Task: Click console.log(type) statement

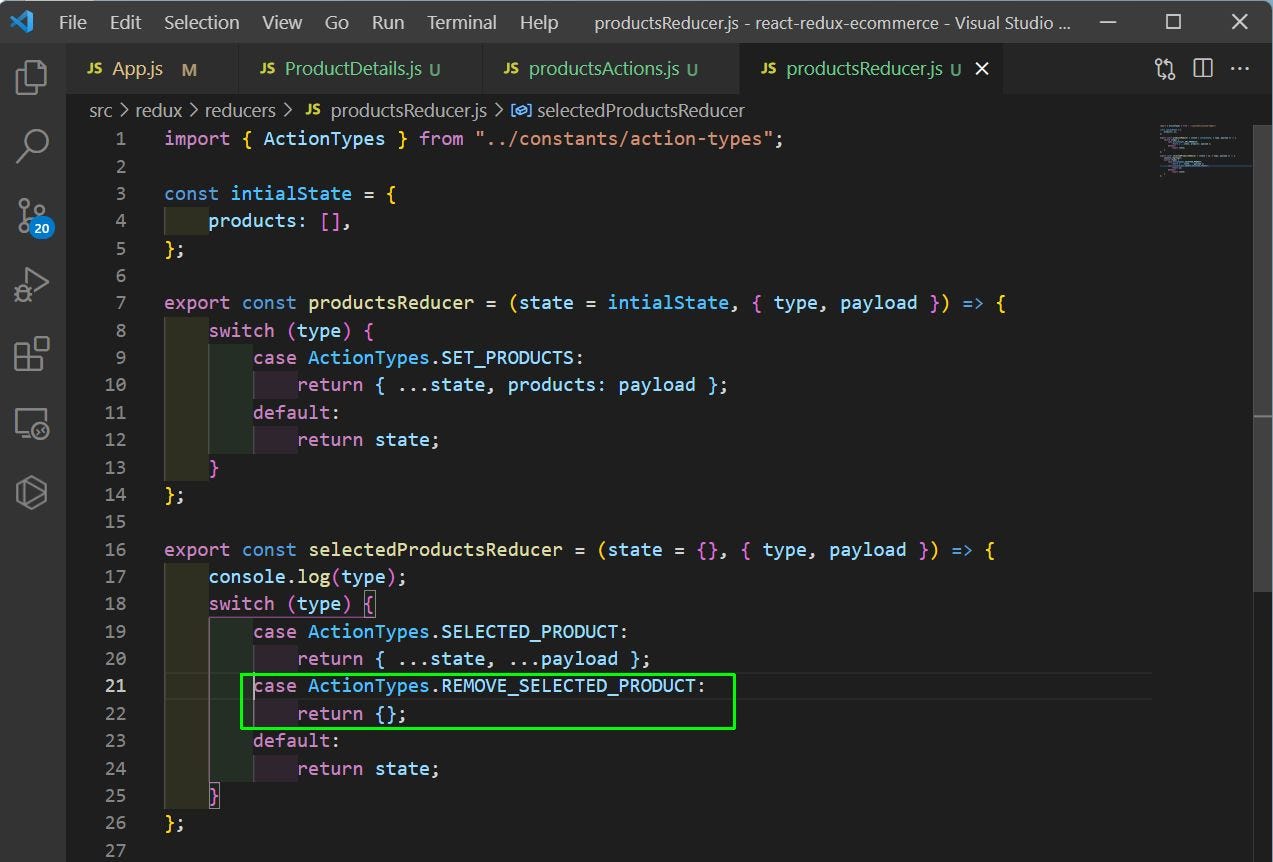Action: (x=308, y=577)
